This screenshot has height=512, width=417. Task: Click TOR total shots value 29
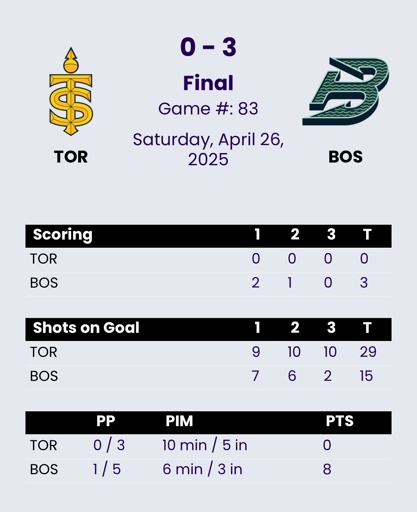tap(368, 352)
